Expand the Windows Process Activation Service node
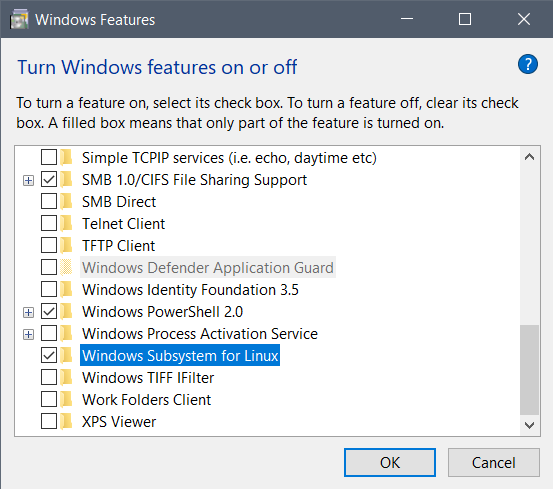 (29, 334)
